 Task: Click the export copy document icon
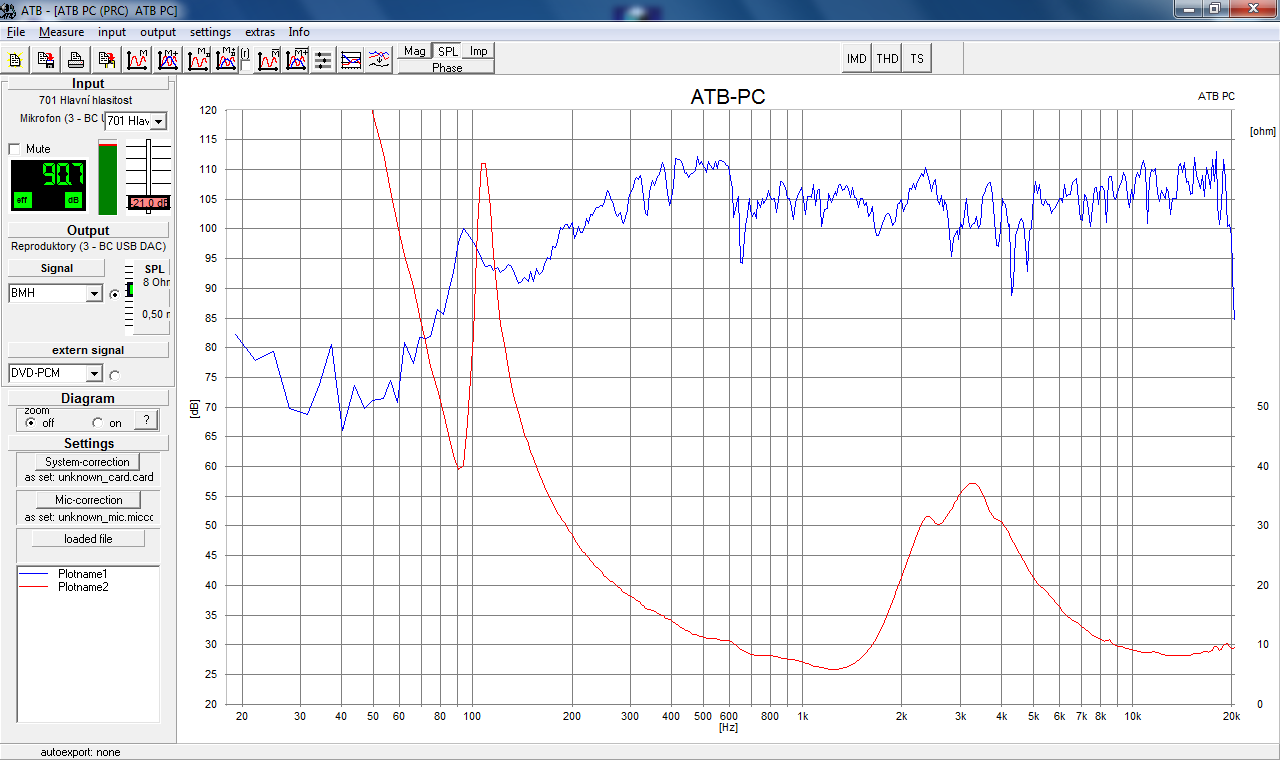coord(106,60)
